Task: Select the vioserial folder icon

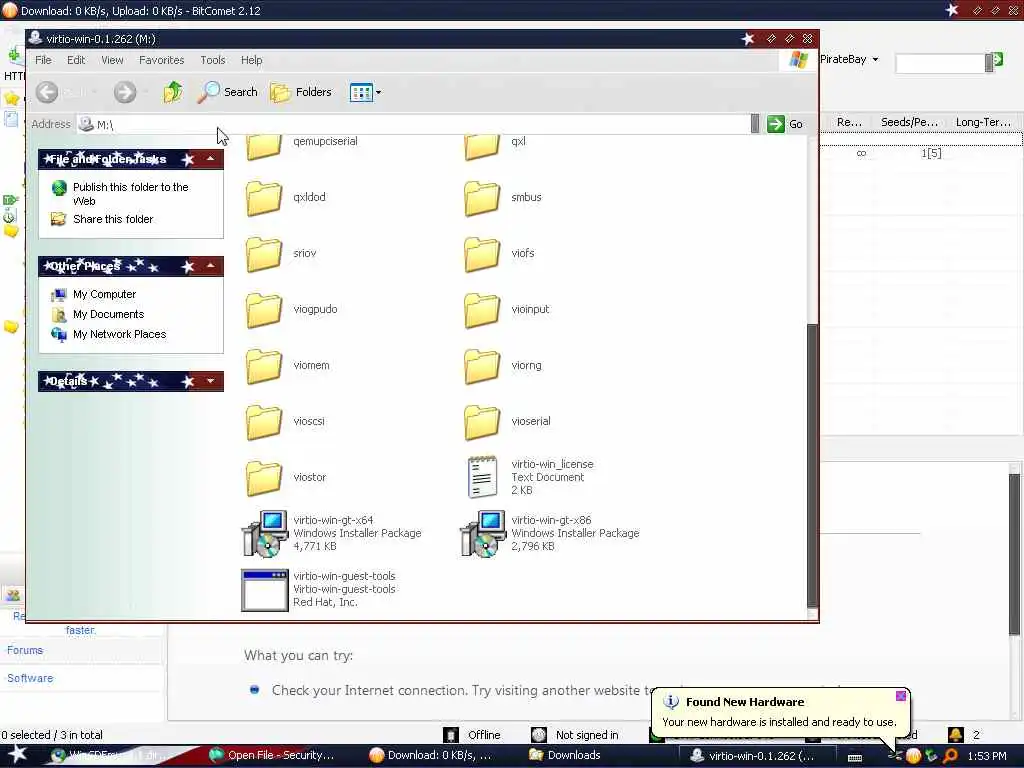Action: click(x=481, y=423)
